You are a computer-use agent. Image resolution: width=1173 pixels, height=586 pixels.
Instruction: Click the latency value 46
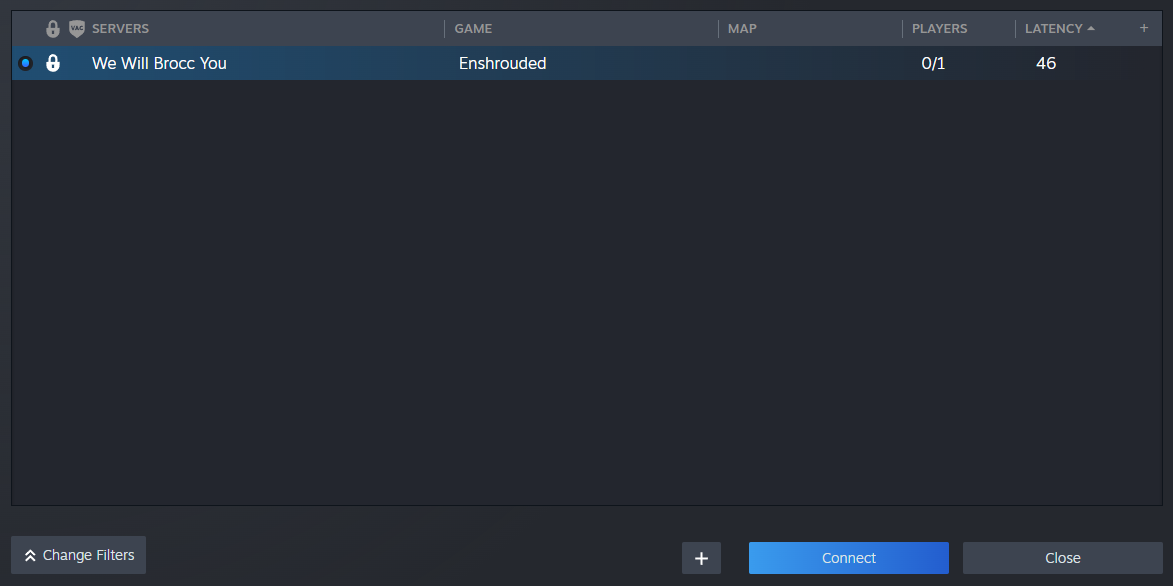[1046, 64]
